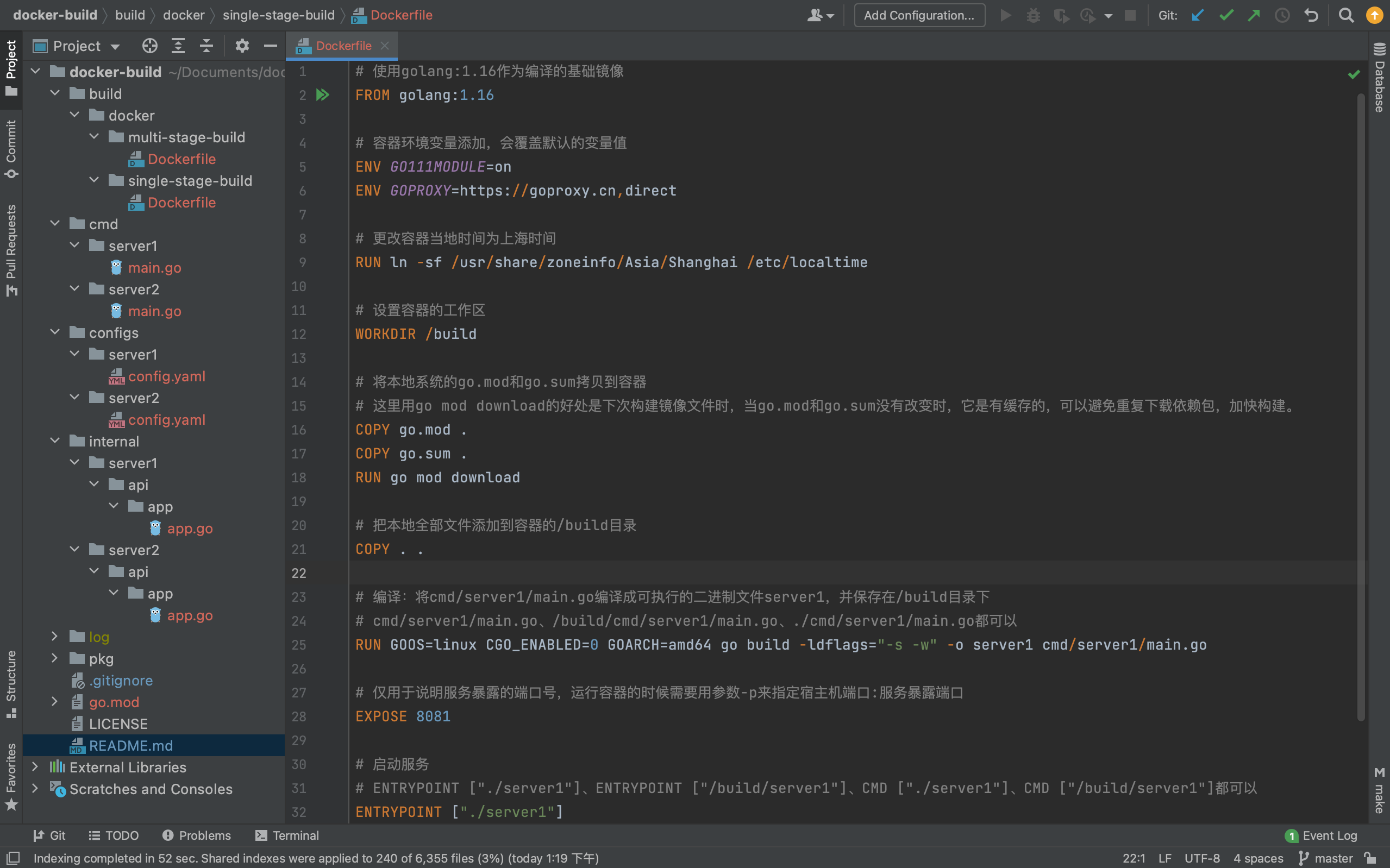This screenshot has width=1390, height=868.
Task: Toggle the read-only lock icon in status bar
Action: click(1370, 858)
